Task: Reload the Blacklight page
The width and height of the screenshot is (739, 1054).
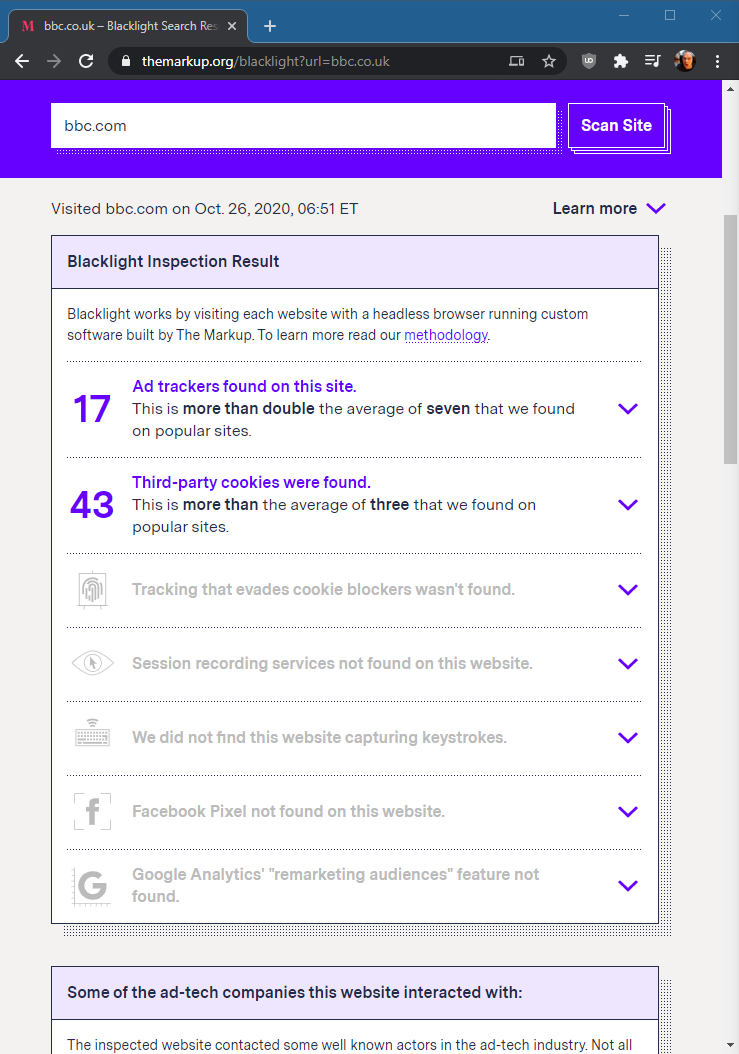Action: click(x=86, y=61)
